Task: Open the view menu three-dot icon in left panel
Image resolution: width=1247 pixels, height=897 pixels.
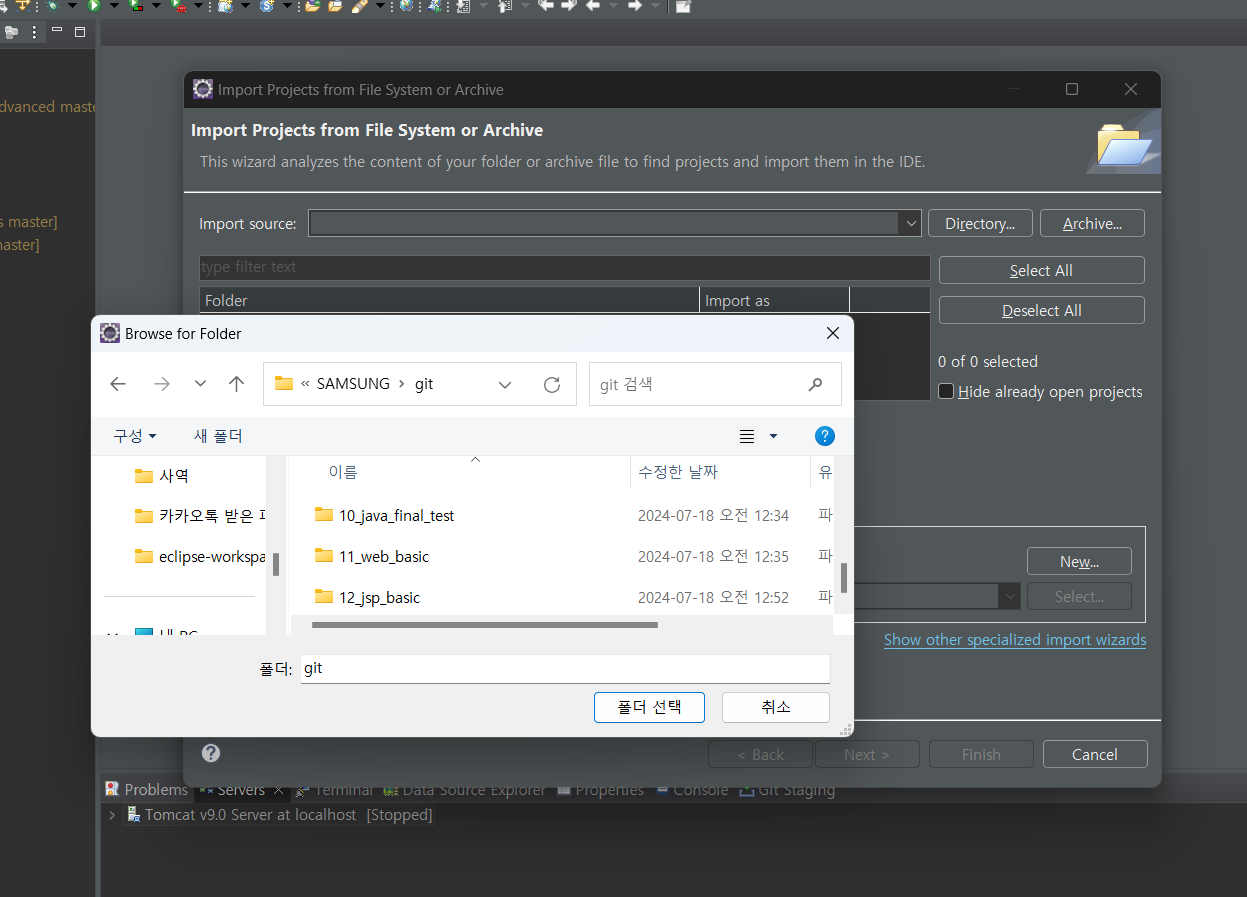Action: [34, 32]
